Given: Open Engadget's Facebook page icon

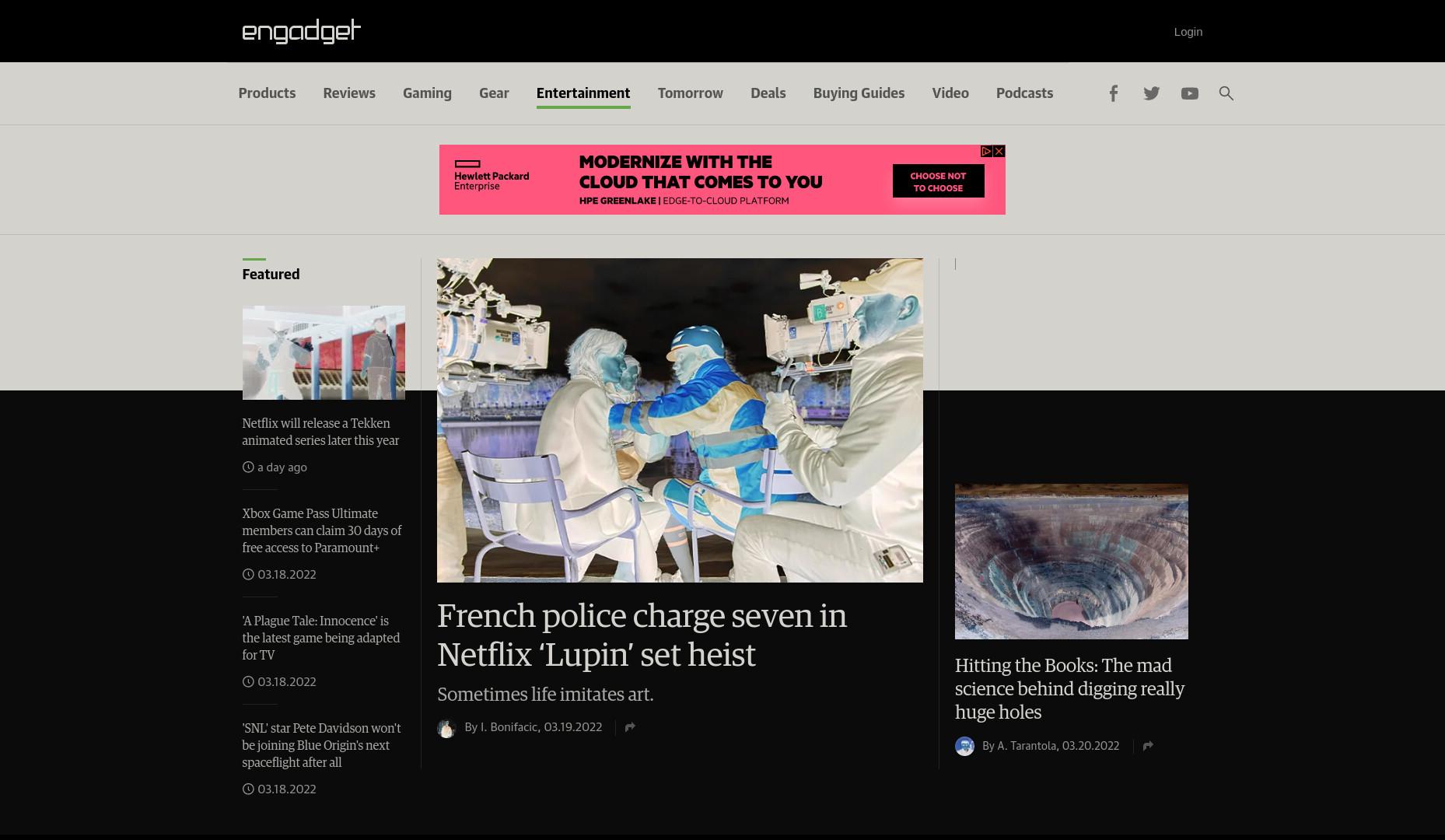Looking at the screenshot, I should [1113, 93].
